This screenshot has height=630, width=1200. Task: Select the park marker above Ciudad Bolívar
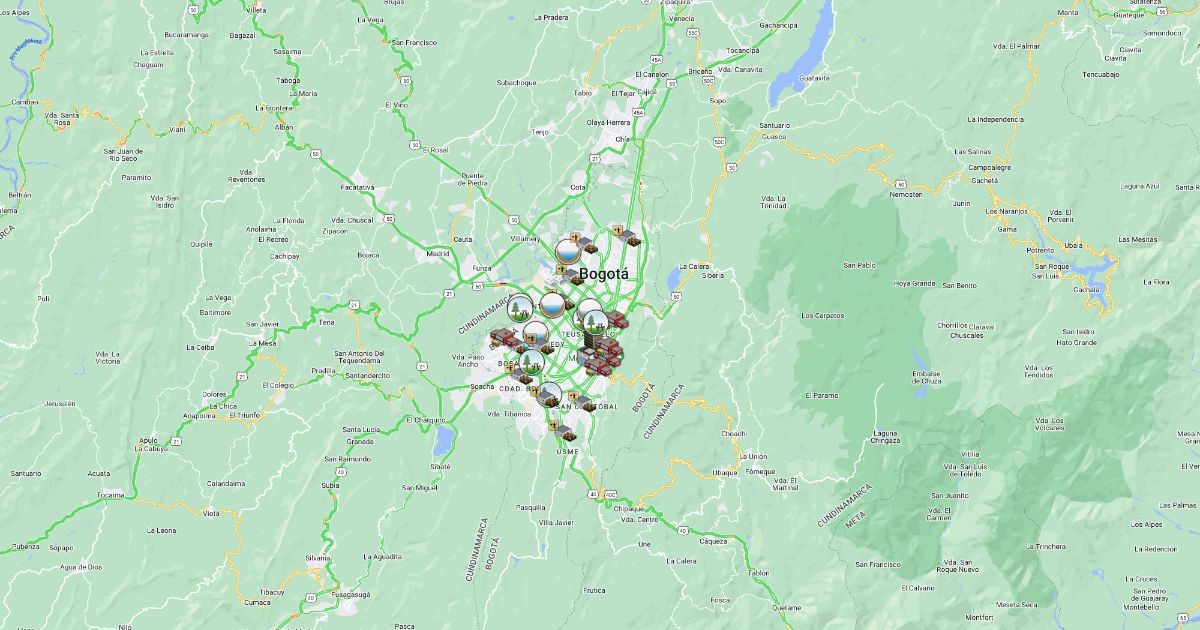coord(530,363)
